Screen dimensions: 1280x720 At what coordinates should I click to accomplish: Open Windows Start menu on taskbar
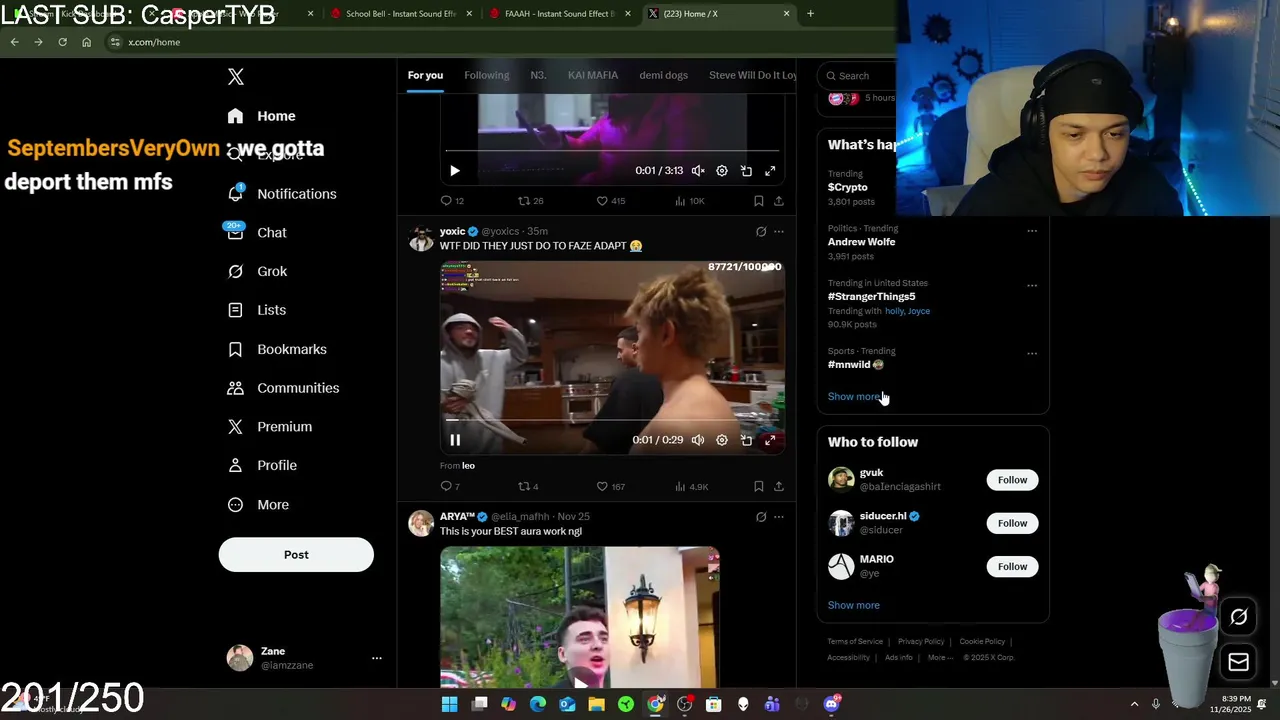coord(450,705)
